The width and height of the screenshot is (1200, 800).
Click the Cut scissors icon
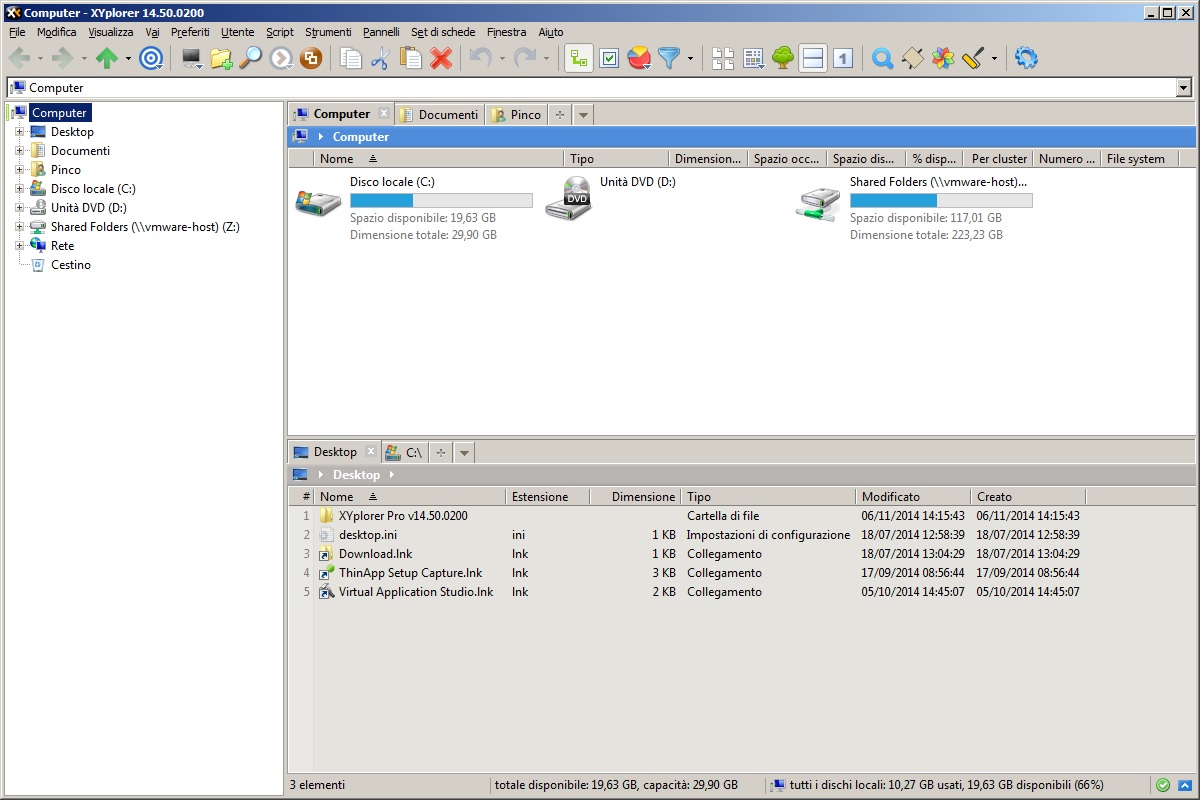(x=380, y=58)
